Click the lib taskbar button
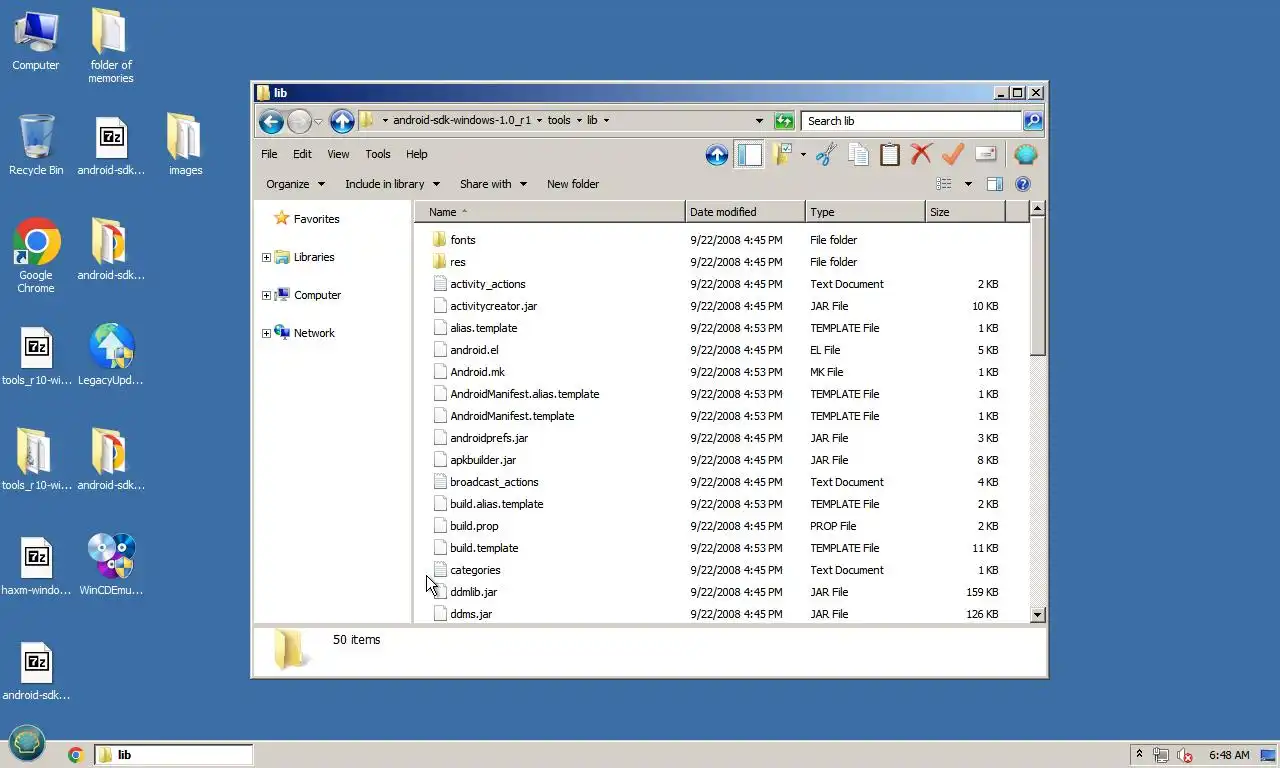 (x=173, y=755)
